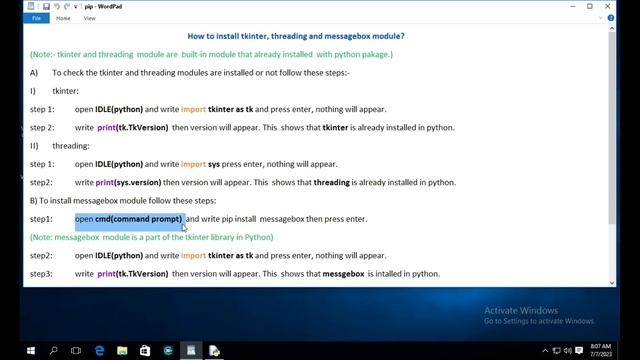640x360 pixels.
Task: Expand the collapsed ribbon with the chevron
Action: (600, 18)
